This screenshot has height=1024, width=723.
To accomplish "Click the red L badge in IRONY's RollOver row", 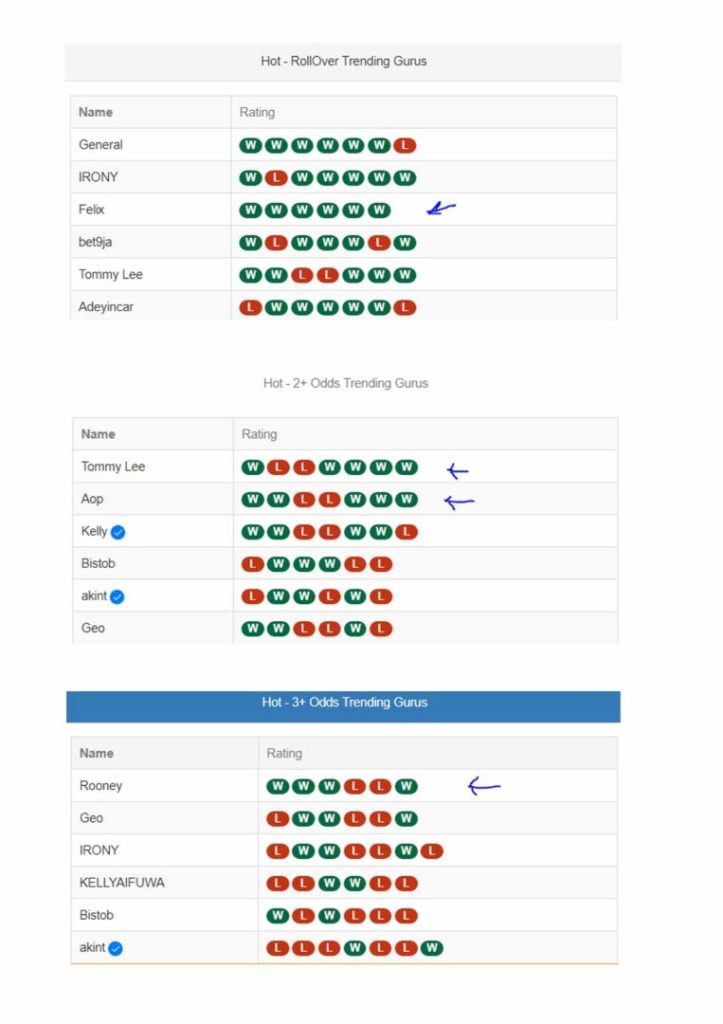I will [x=276, y=178].
